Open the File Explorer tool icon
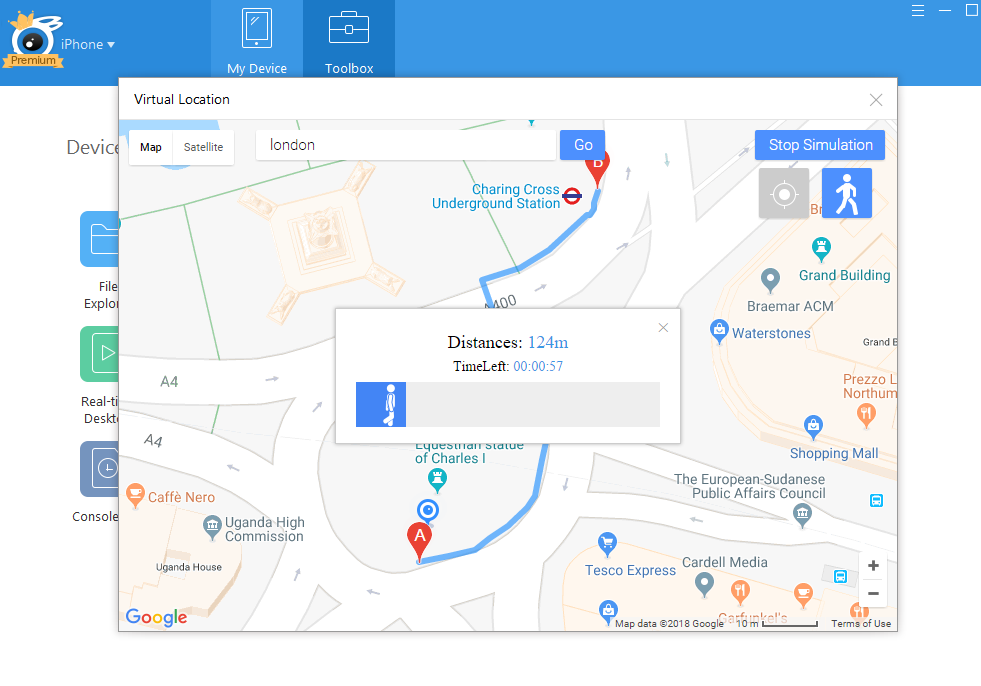The image size is (981, 686). [x=100, y=239]
